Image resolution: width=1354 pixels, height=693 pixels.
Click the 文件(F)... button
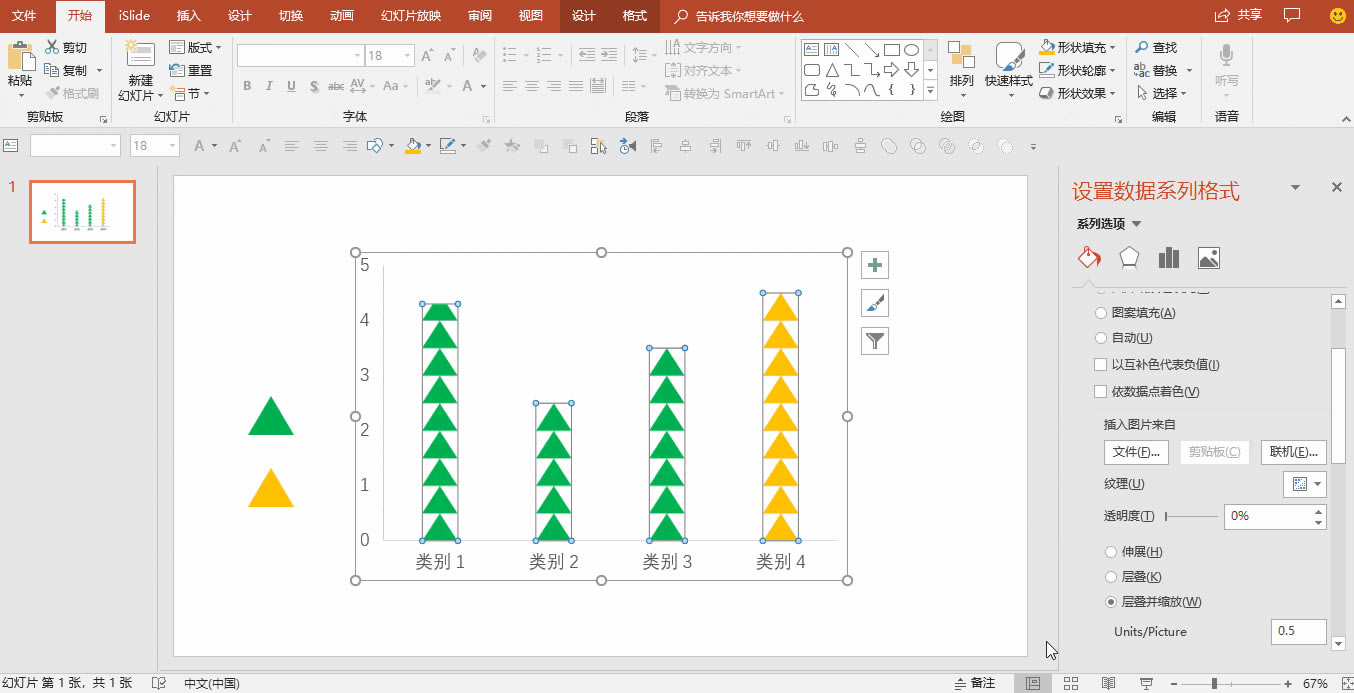pos(1136,452)
